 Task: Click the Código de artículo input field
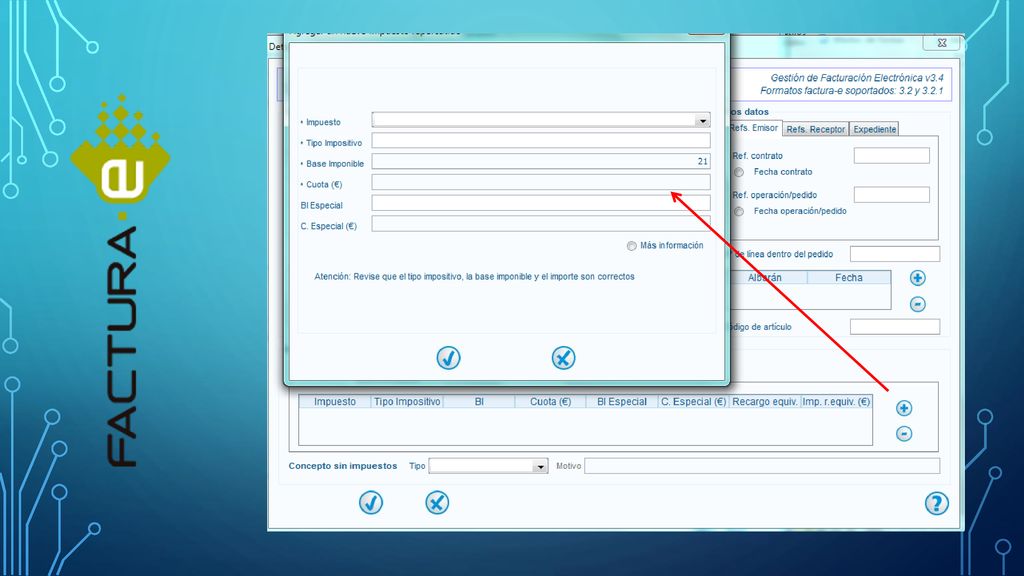[895, 327]
